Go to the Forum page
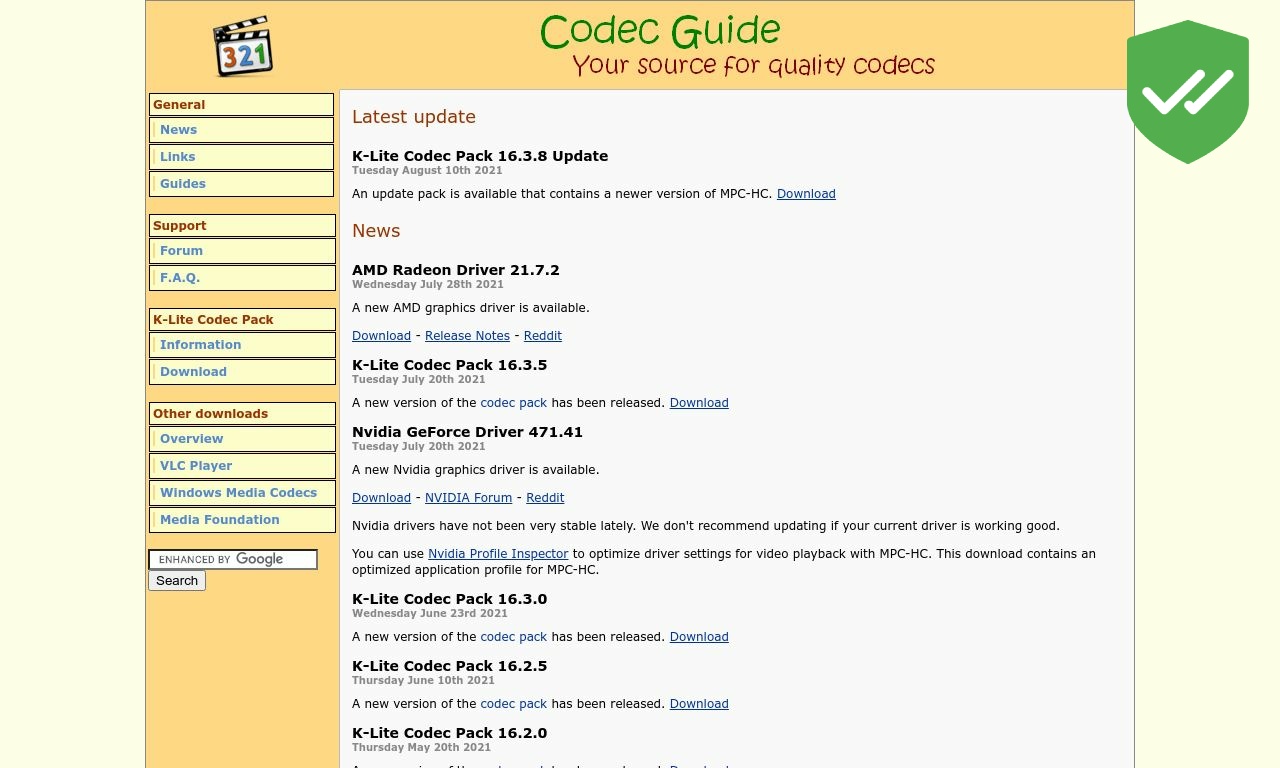This screenshot has width=1280, height=768. click(x=242, y=251)
